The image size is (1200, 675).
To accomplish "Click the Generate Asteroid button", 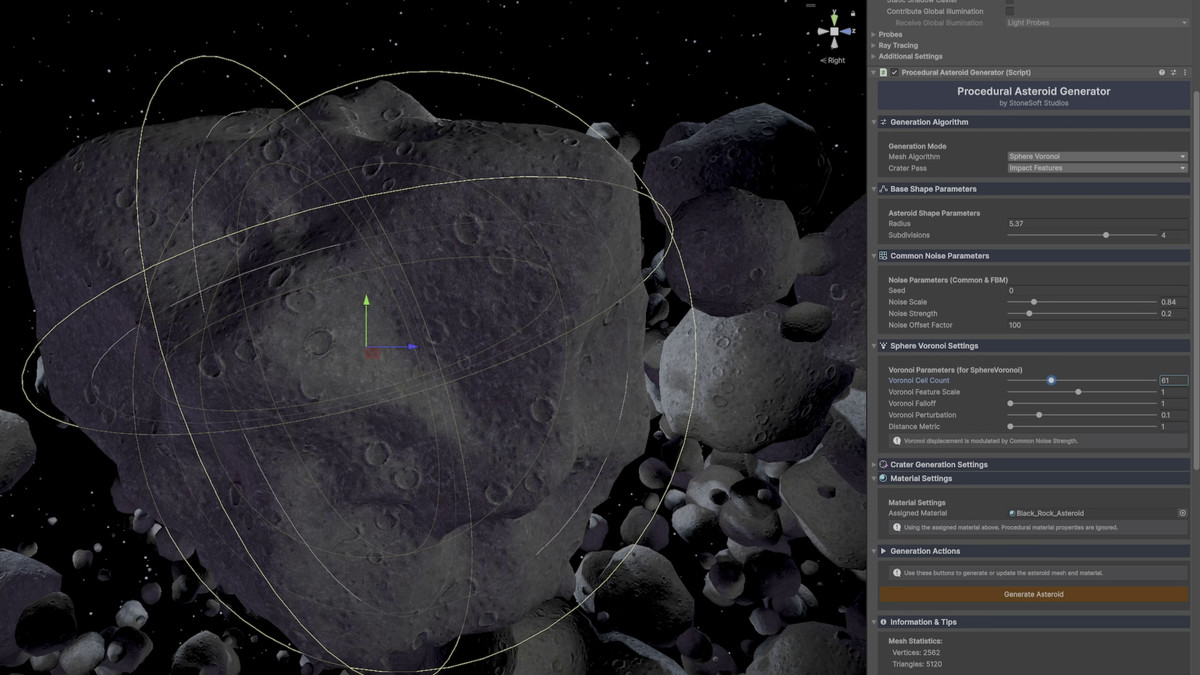I will (1034, 594).
